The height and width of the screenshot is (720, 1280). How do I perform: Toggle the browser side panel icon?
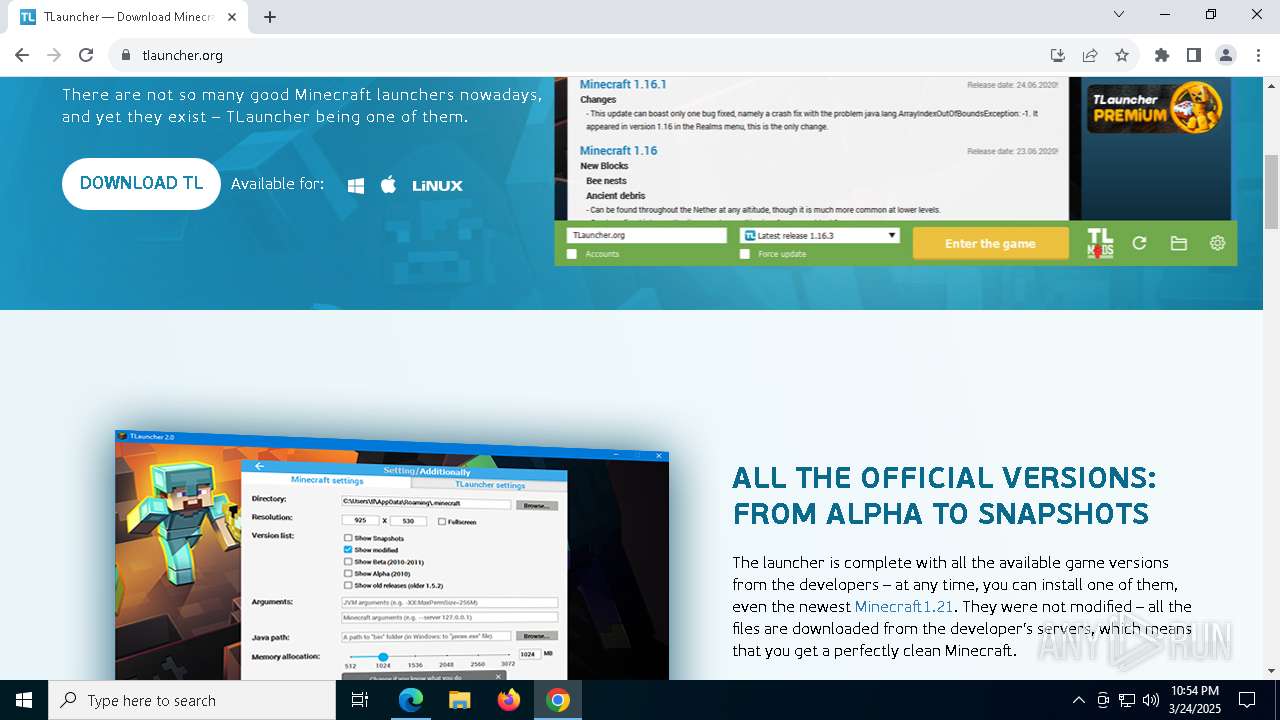coord(1194,55)
